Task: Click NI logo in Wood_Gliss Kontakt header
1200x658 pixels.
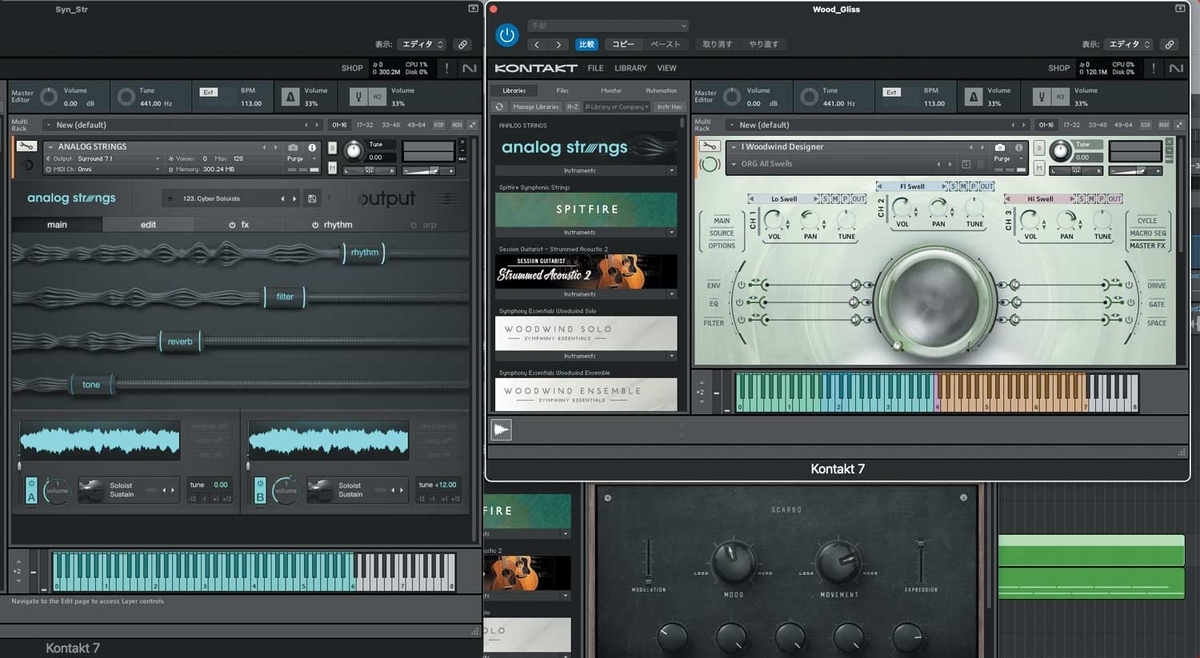Action: [1176, 68]
